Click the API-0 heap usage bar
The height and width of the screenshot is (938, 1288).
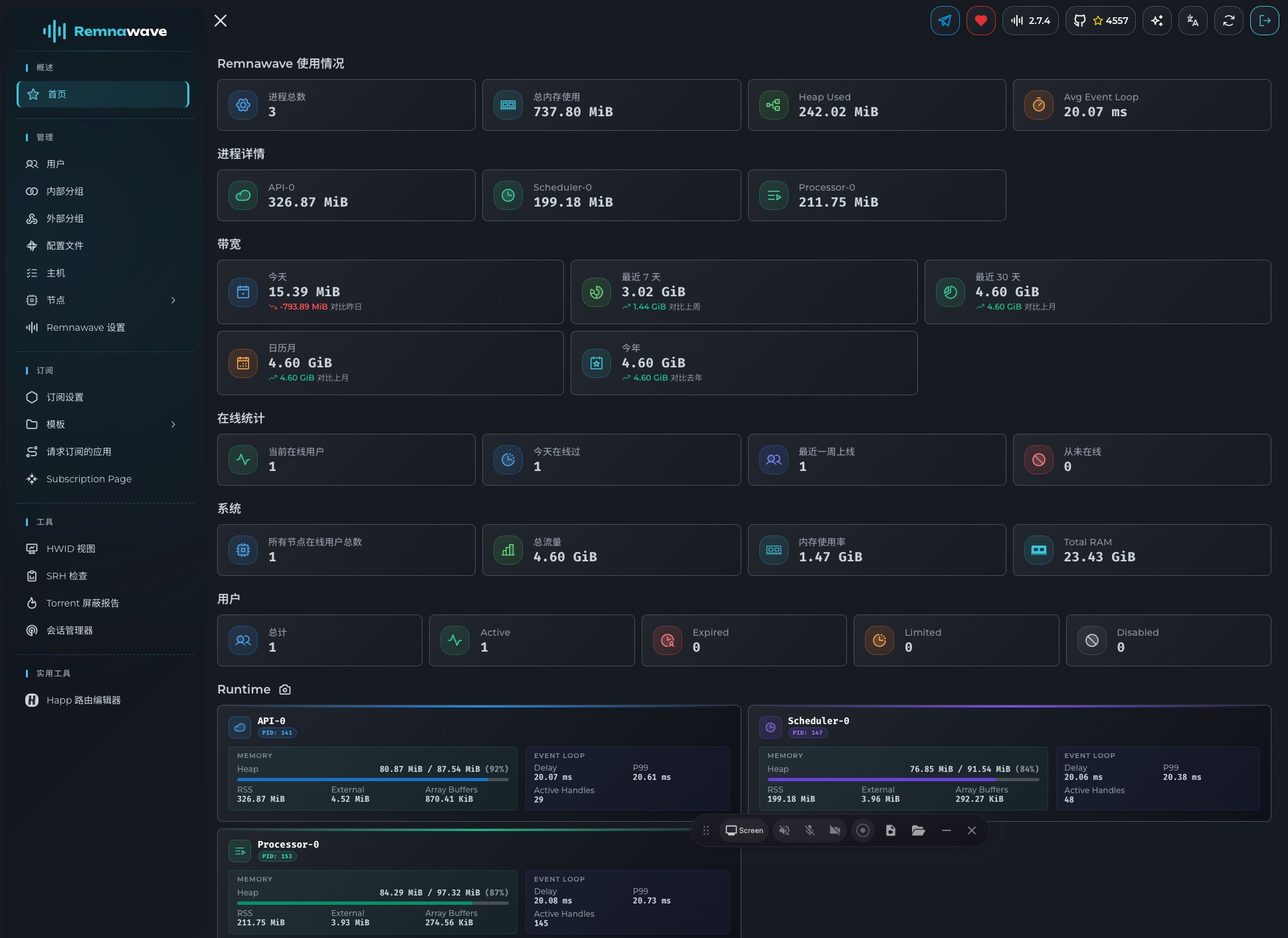373,779
